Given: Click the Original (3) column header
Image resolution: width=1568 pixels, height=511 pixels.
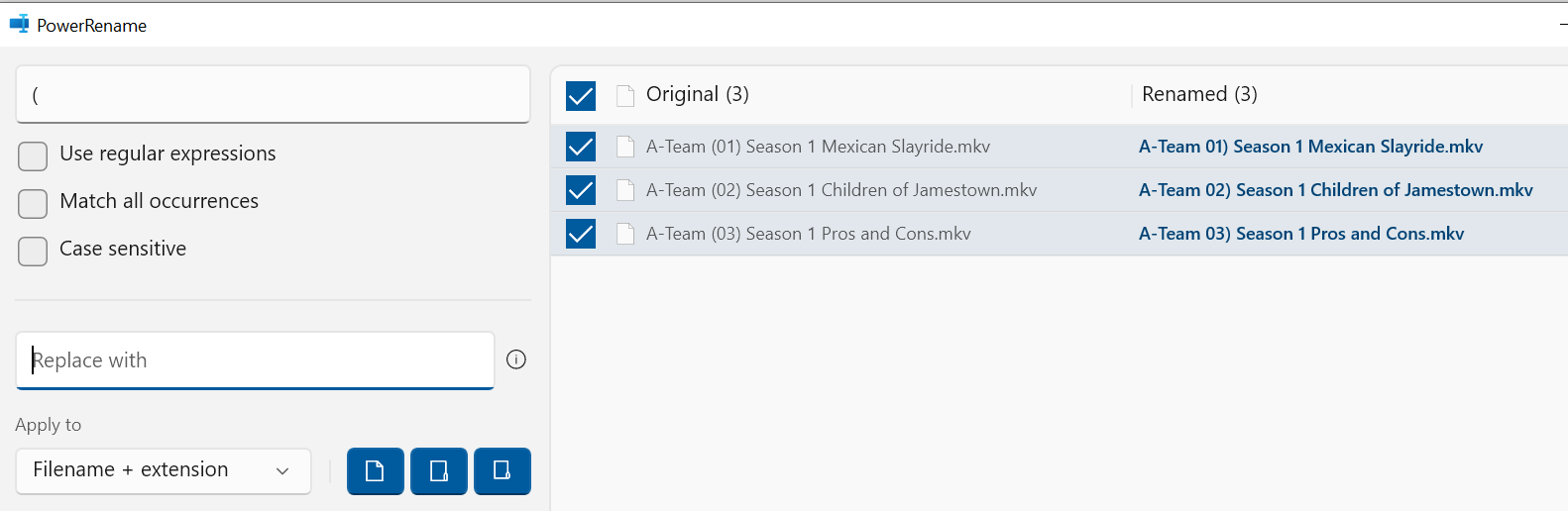Looking at the screenshot, I should [697, 94].
